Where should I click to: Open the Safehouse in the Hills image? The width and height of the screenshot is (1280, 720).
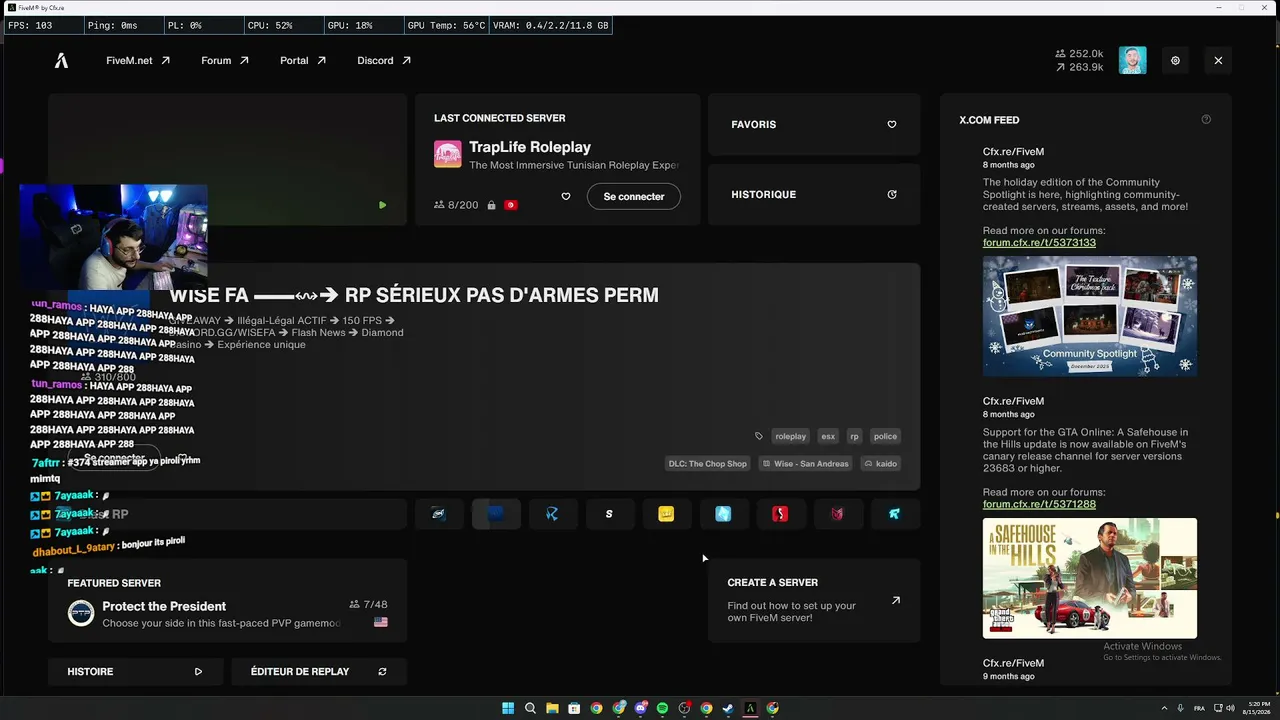click(x=1090, y=578)
